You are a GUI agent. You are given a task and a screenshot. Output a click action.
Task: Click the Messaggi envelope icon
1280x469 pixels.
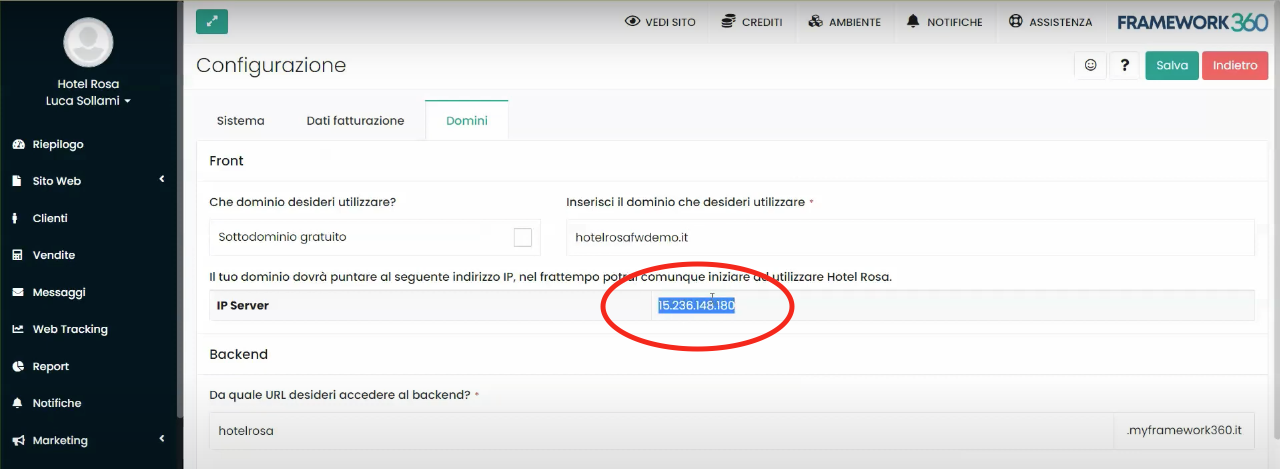(x=18, y=292)
